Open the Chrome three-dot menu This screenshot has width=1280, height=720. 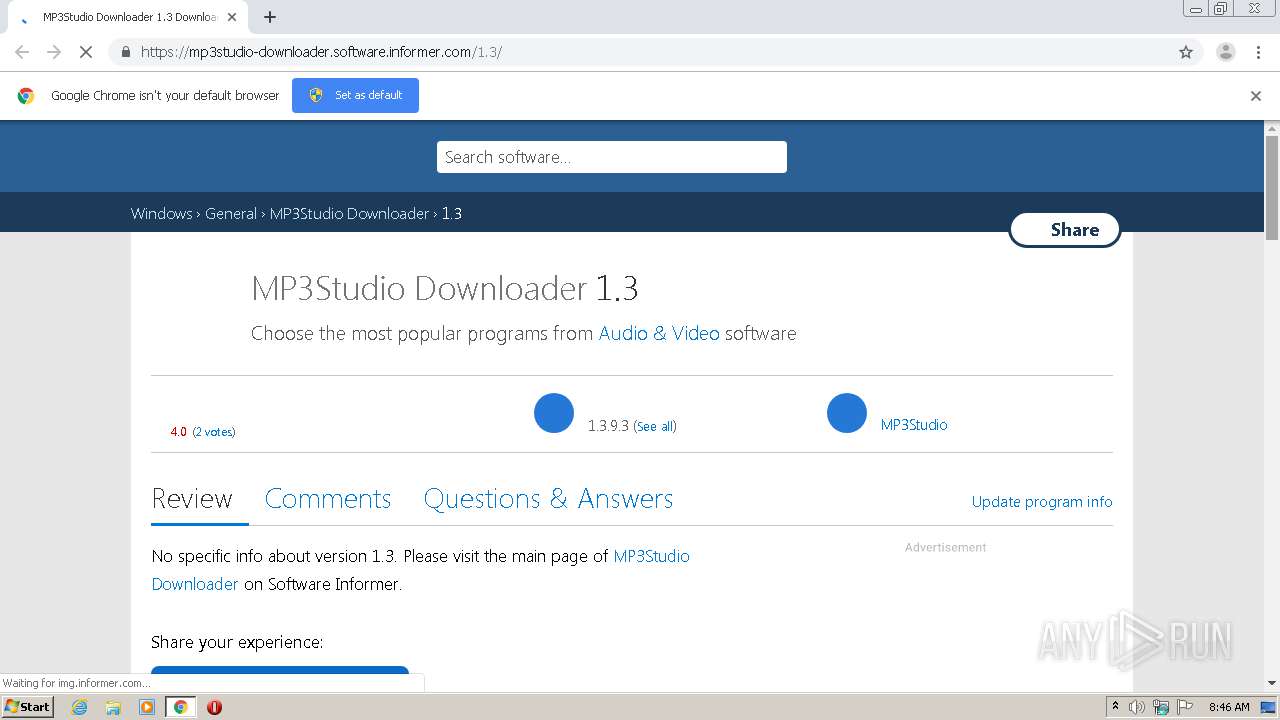[x=1258, y=52]
